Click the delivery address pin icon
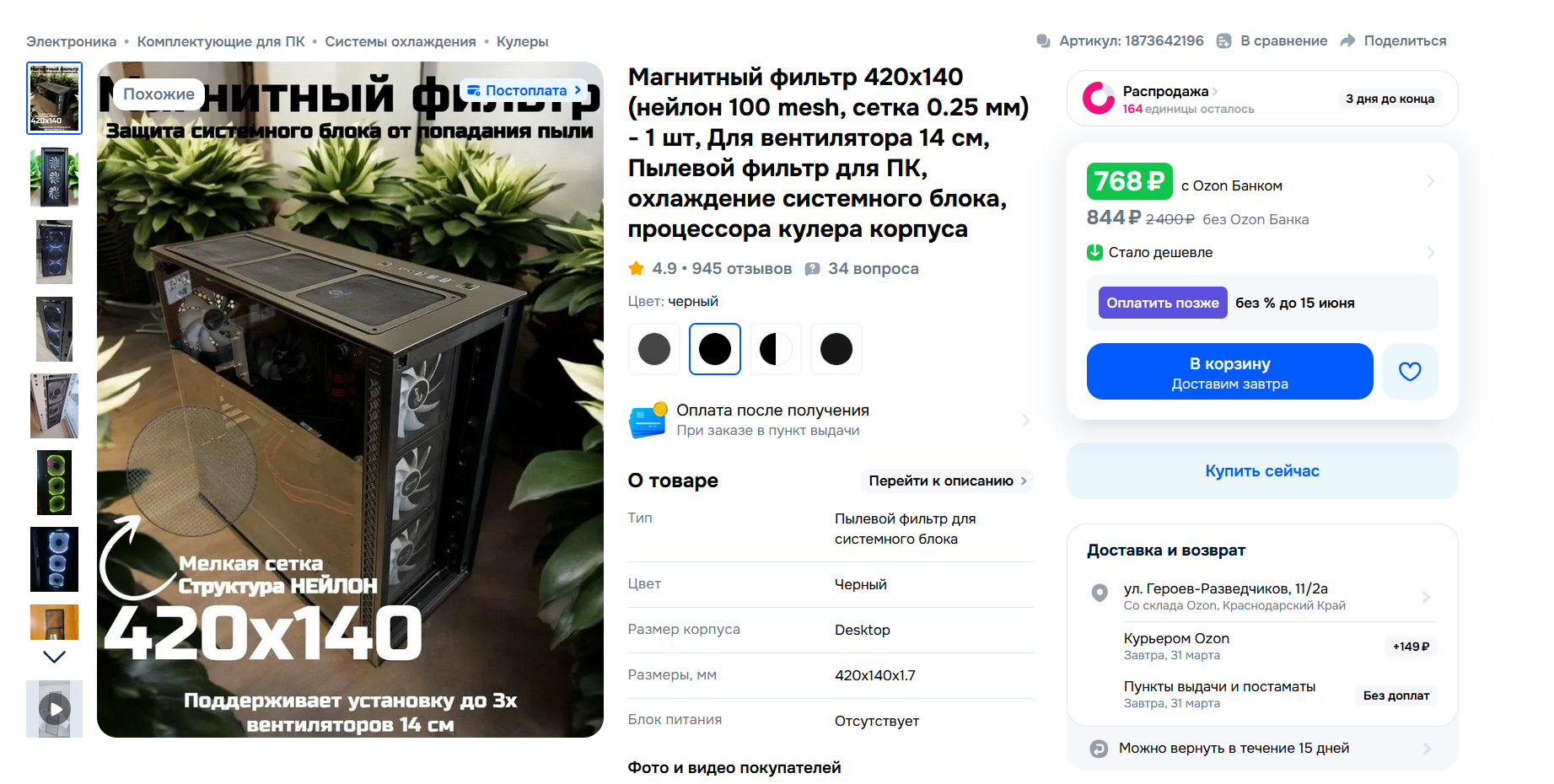Viewport: 1554px width, 784px height. point(1100,593)
